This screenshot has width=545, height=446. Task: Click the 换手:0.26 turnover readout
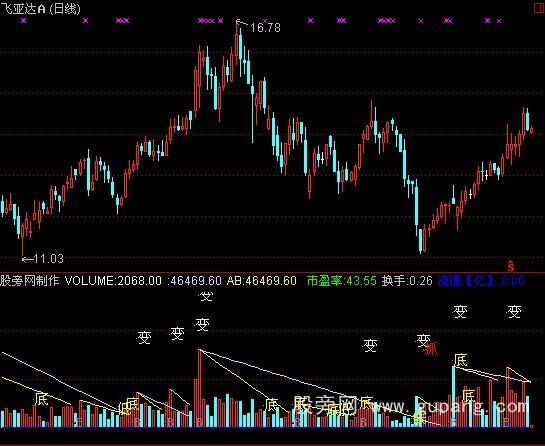point(407,281)
